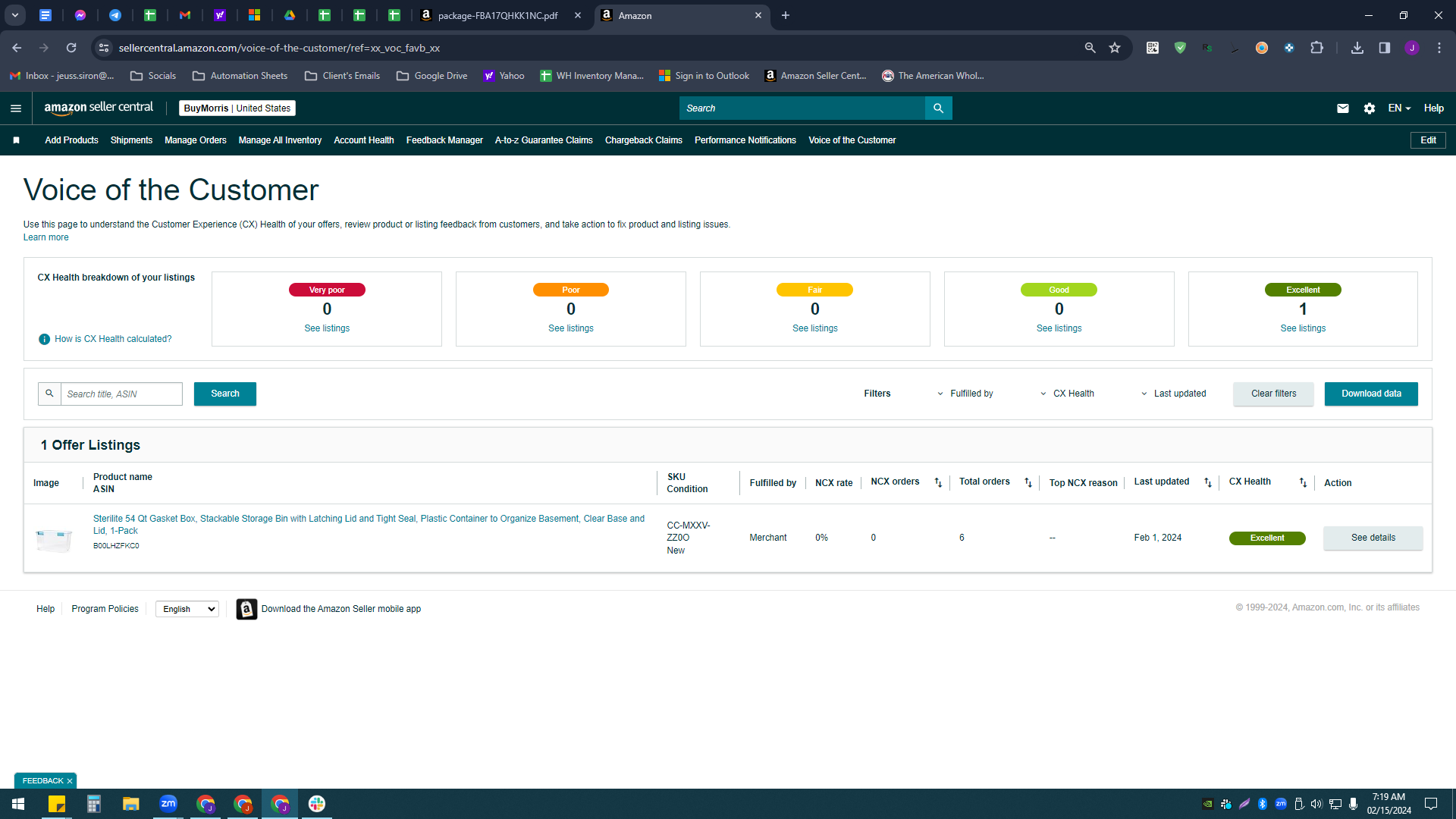Viewport: 1456px width, 819px height.
Task: Open the Seller Central hamburger menu
Action: (x=16, y=108)
